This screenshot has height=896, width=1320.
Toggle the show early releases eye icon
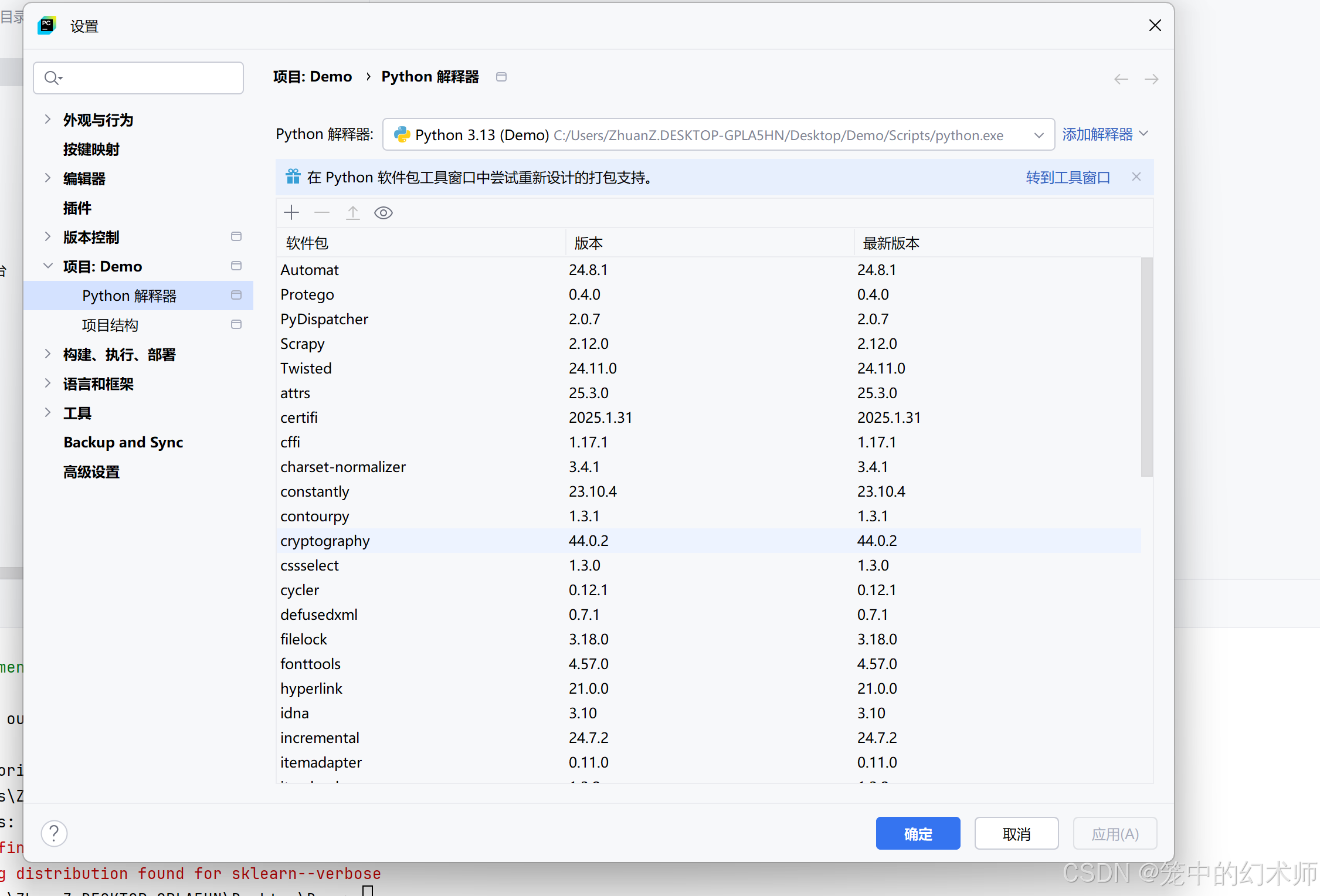(384, 213)
